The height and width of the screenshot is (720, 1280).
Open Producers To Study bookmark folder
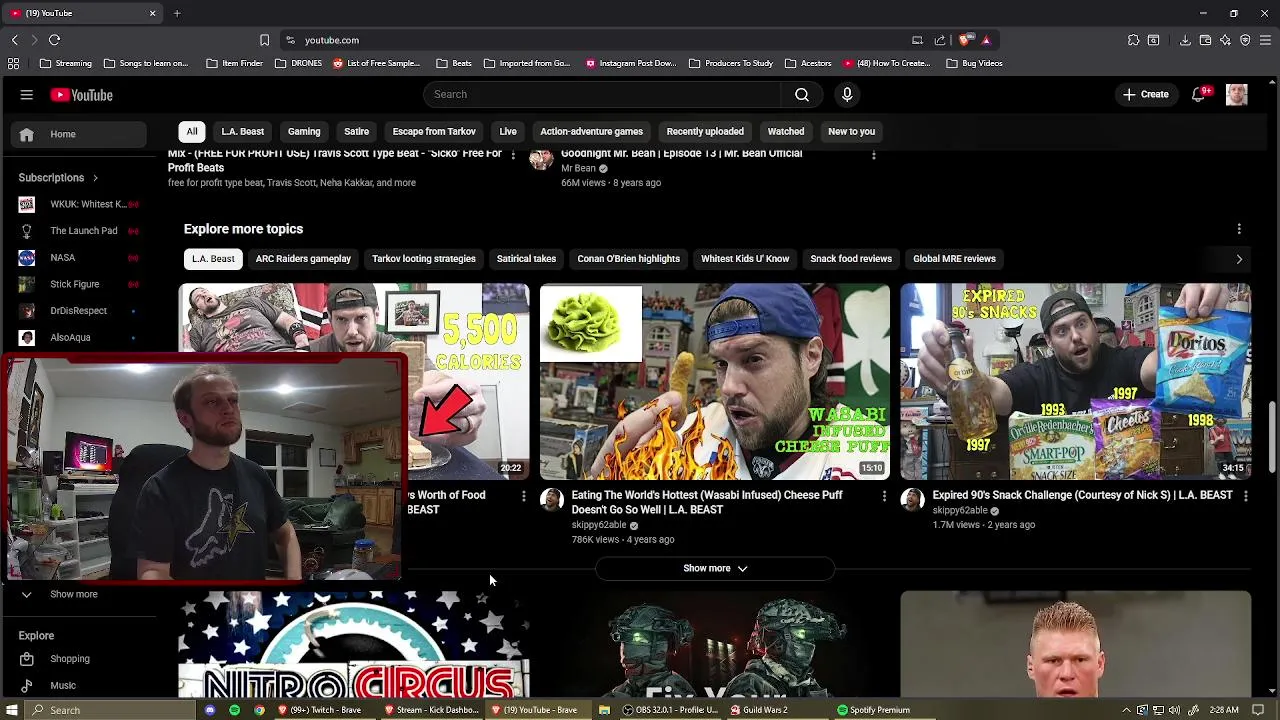pyautogui.click(x=730, y=63)
